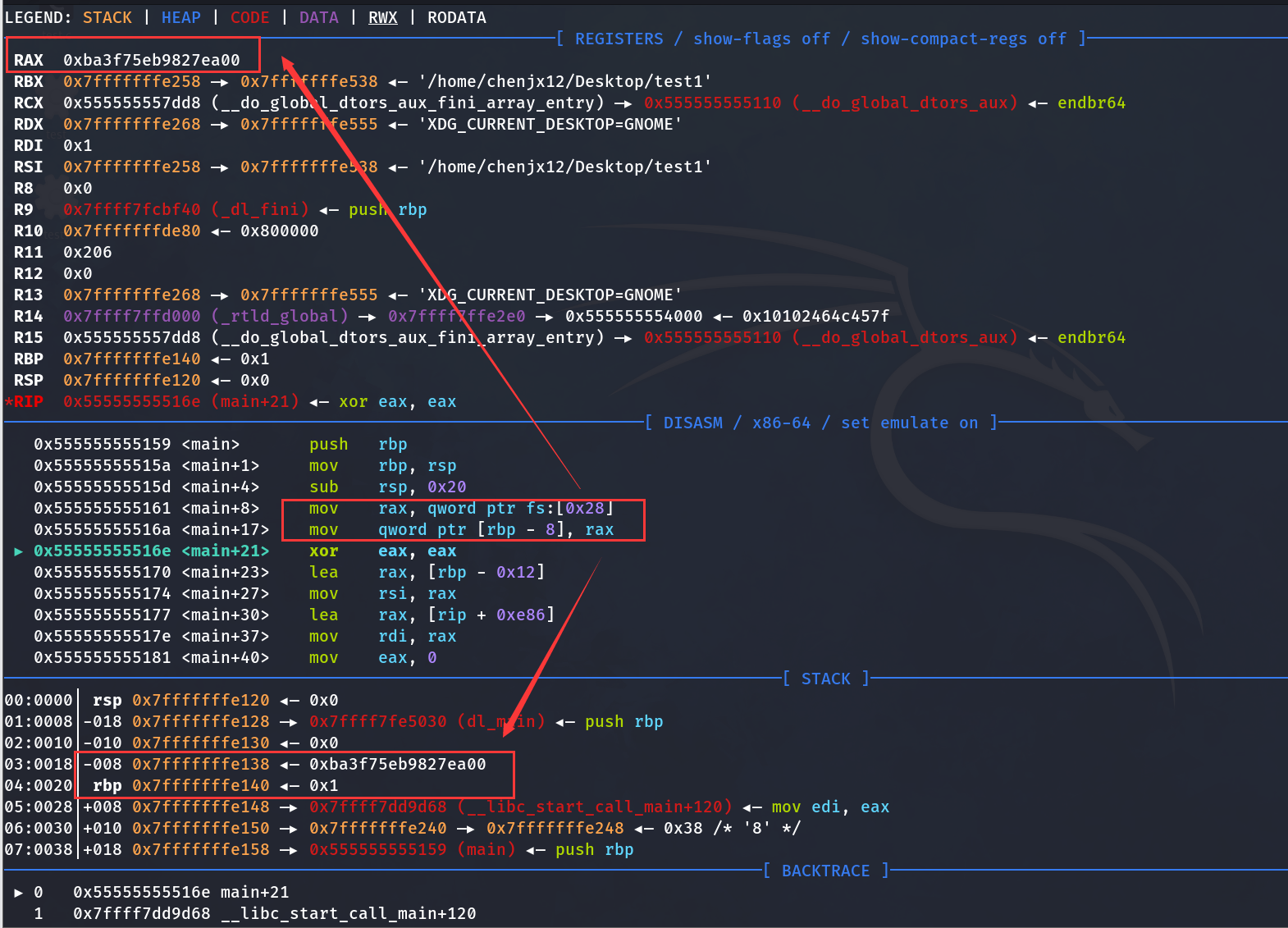
Task: Select the HEAP legend label
Action: tap(181, 17)
